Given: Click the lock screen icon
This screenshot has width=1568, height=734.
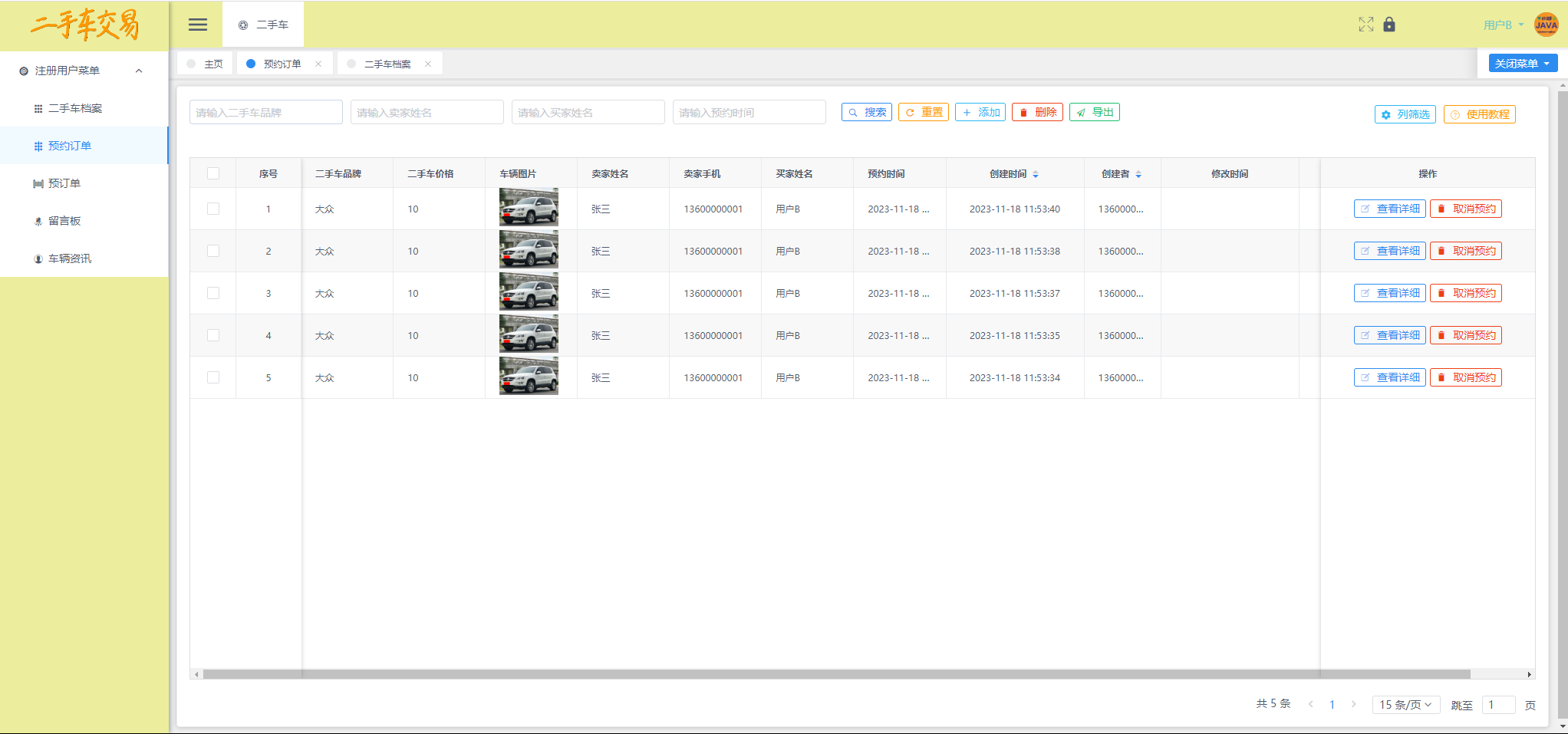Looking at the screenshot, I should (x=1389, y=25).
